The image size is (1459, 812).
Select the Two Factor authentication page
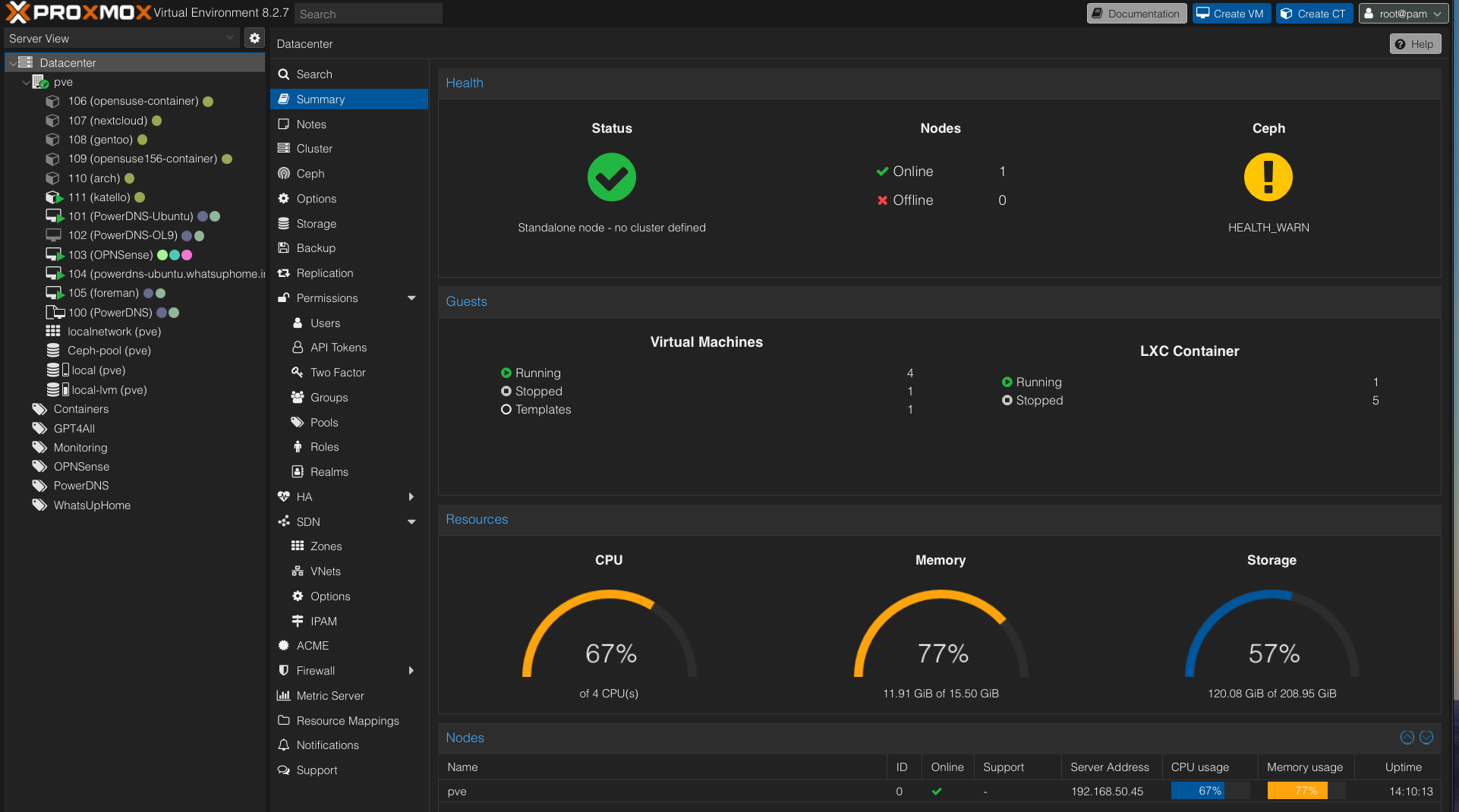(336, 372)
